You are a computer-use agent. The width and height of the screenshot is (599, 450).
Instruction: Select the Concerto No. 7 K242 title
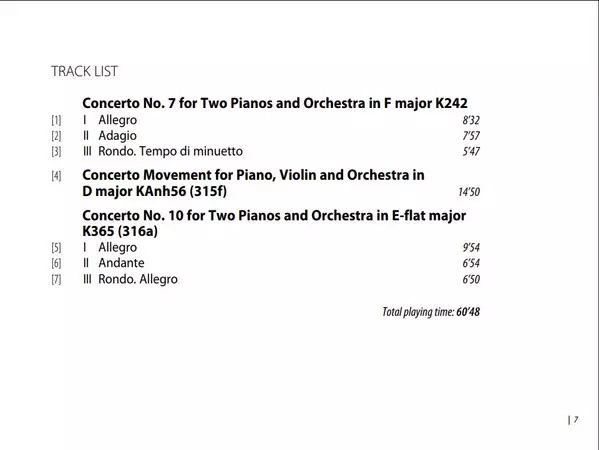pyautogui.click(x=275, y=103)
